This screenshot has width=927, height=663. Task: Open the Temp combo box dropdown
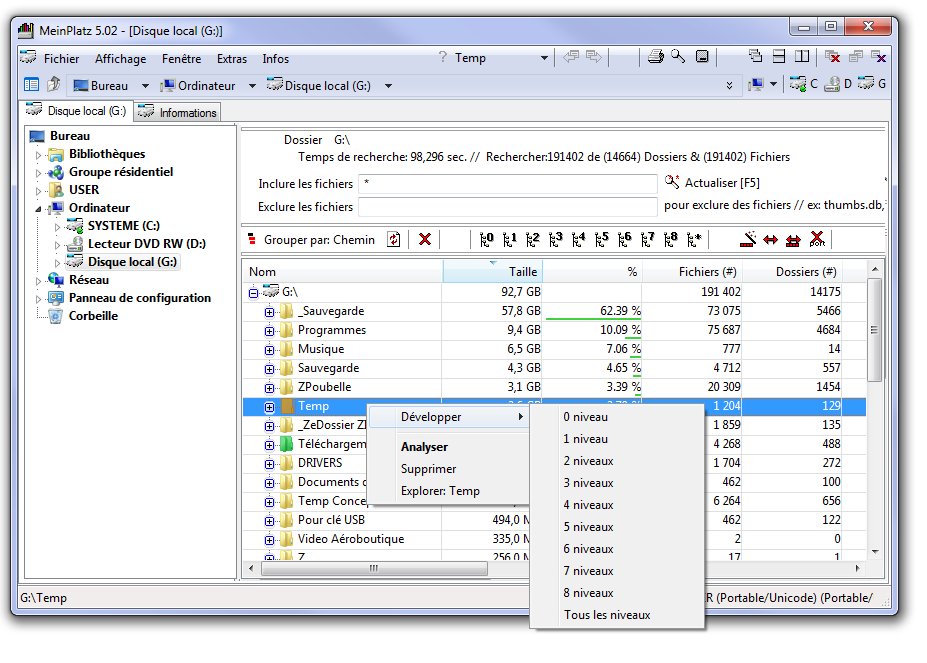544,58
